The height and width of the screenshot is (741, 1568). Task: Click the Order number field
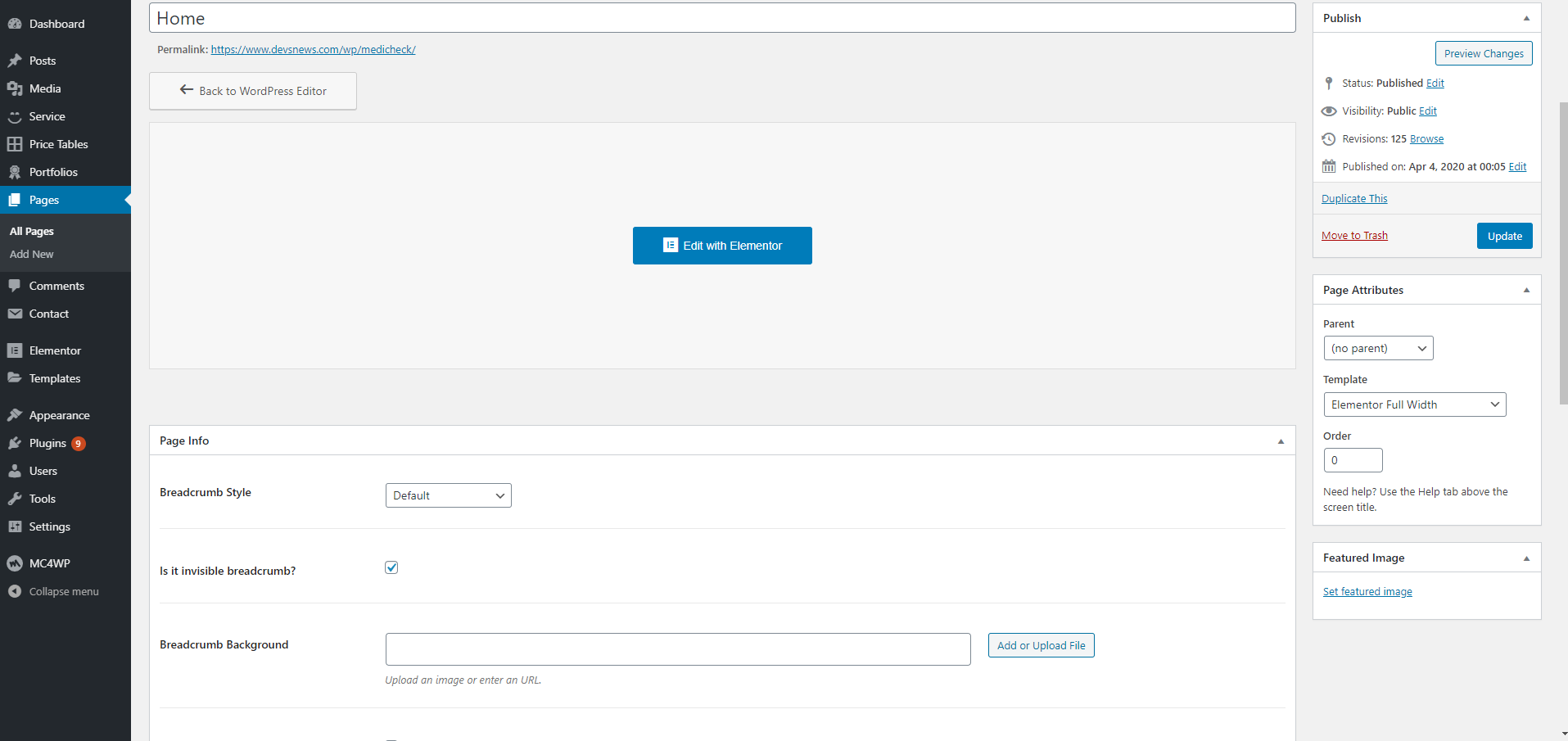click(1353, 460)
